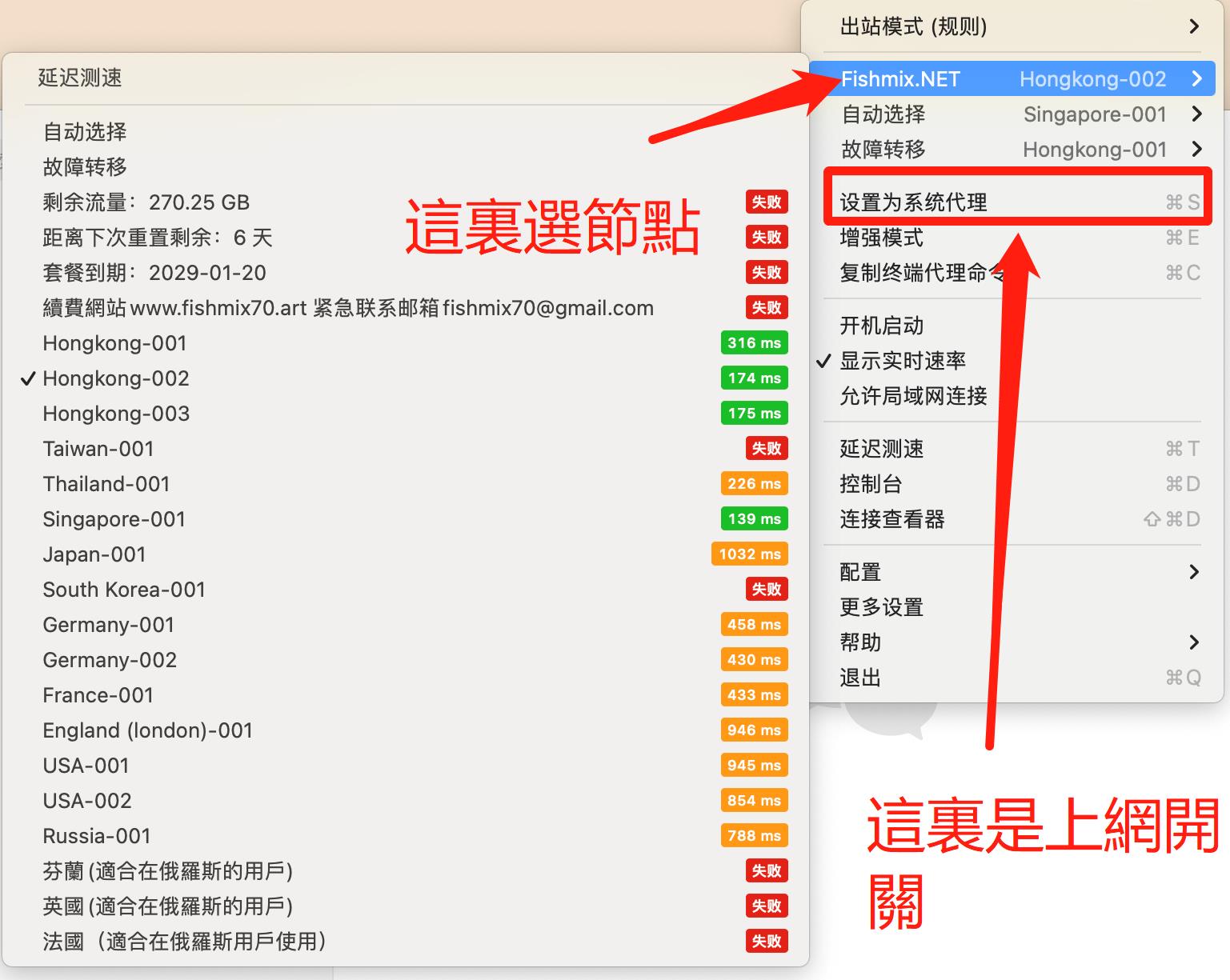Click the 失败 badge beside South Korea-001
This screenshot has height=980, width=1230.
tap(767, 590)
